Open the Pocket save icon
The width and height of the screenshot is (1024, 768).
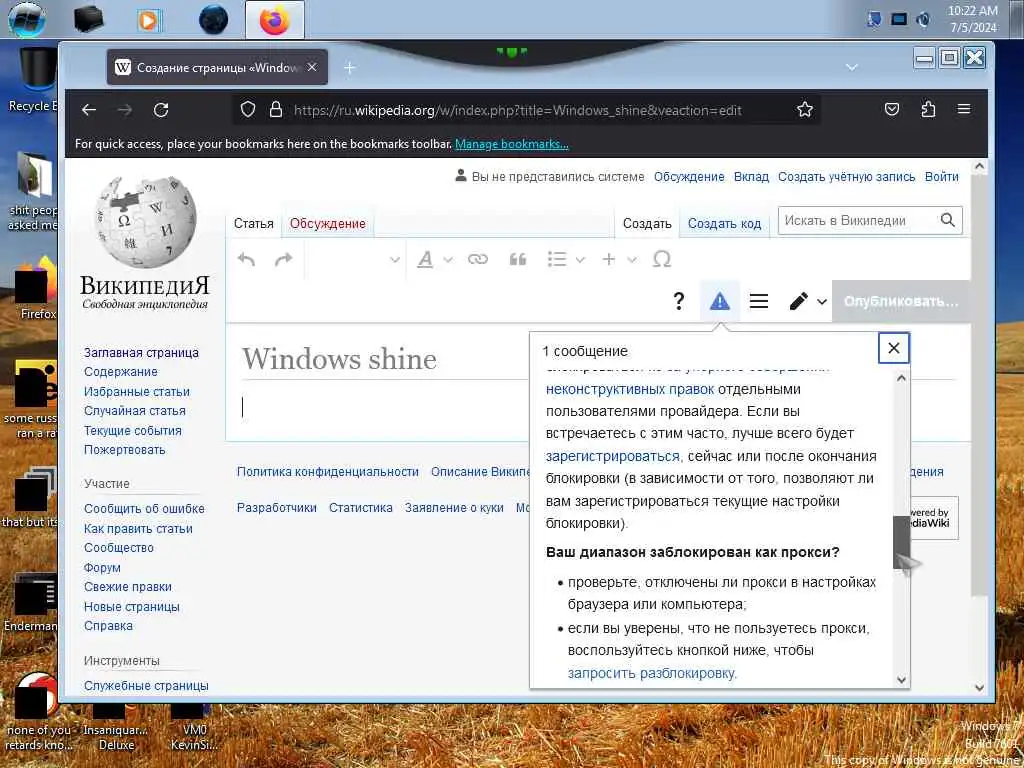tap(892, 109)
